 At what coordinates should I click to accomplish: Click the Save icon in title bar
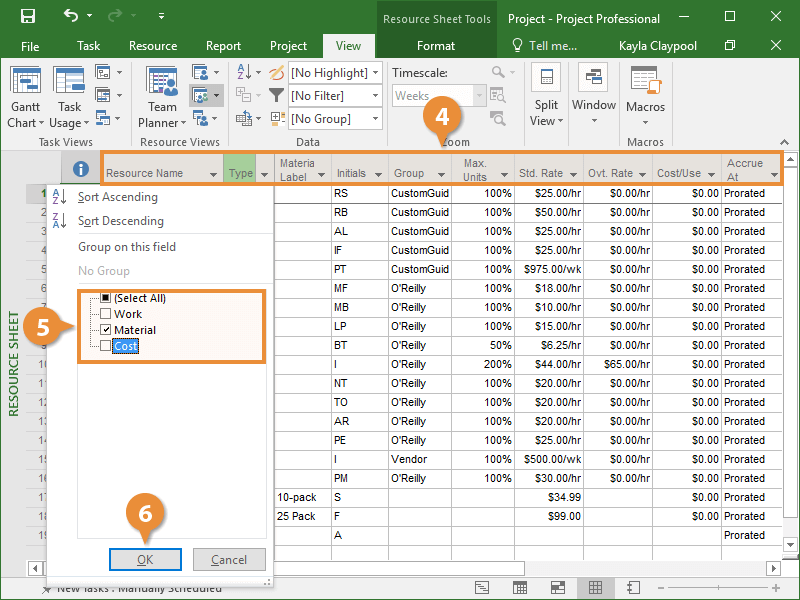(x=28, y=17)
